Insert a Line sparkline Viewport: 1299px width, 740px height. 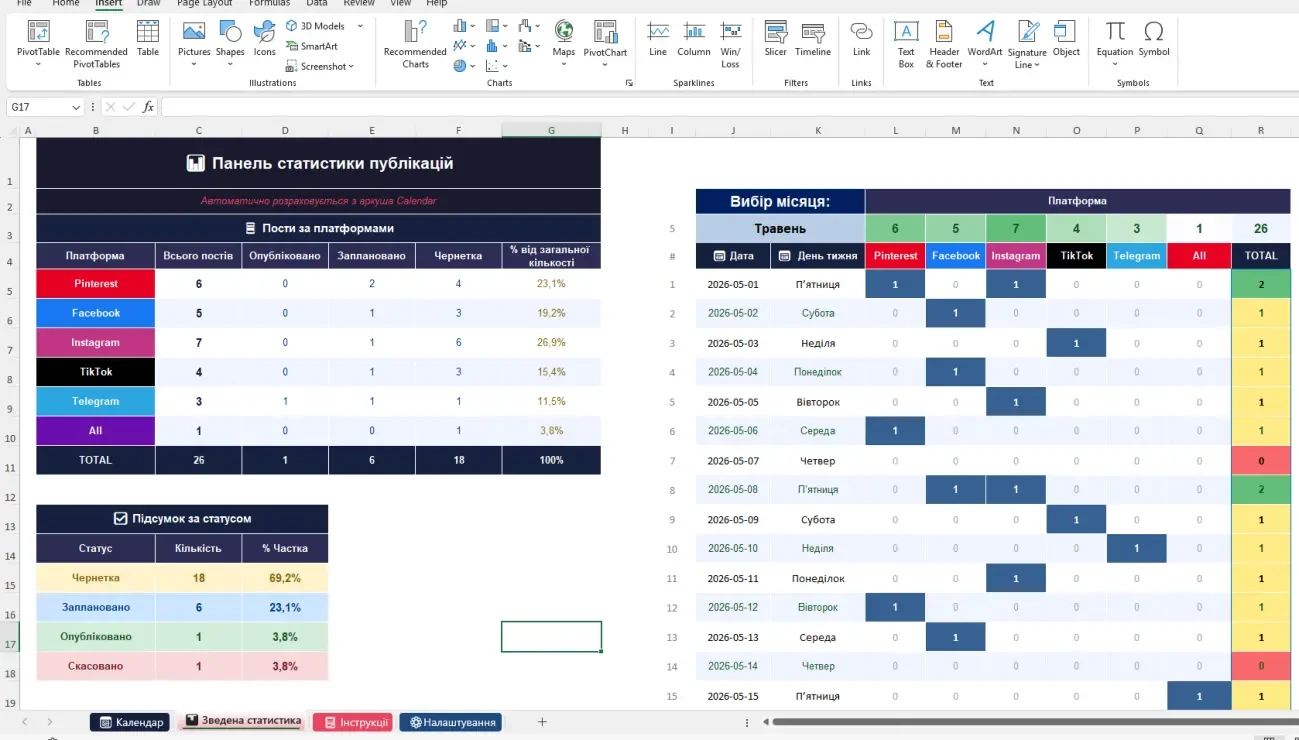click(x=658, y=38)
